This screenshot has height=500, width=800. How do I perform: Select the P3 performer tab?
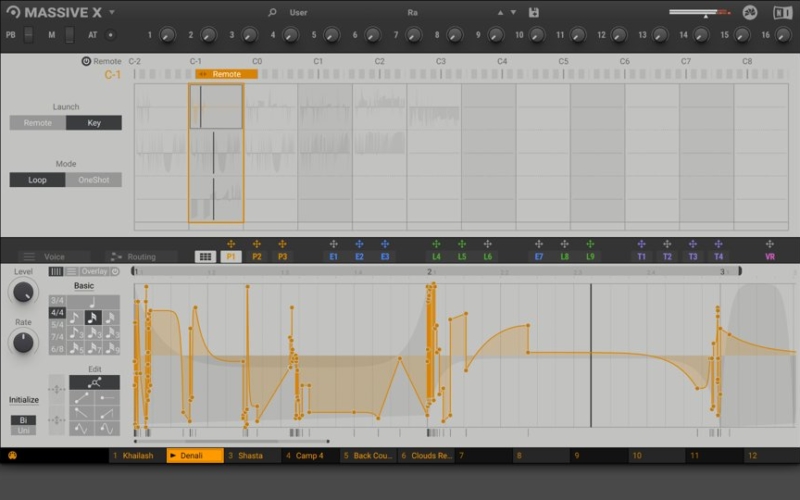[x=282, y=257]
